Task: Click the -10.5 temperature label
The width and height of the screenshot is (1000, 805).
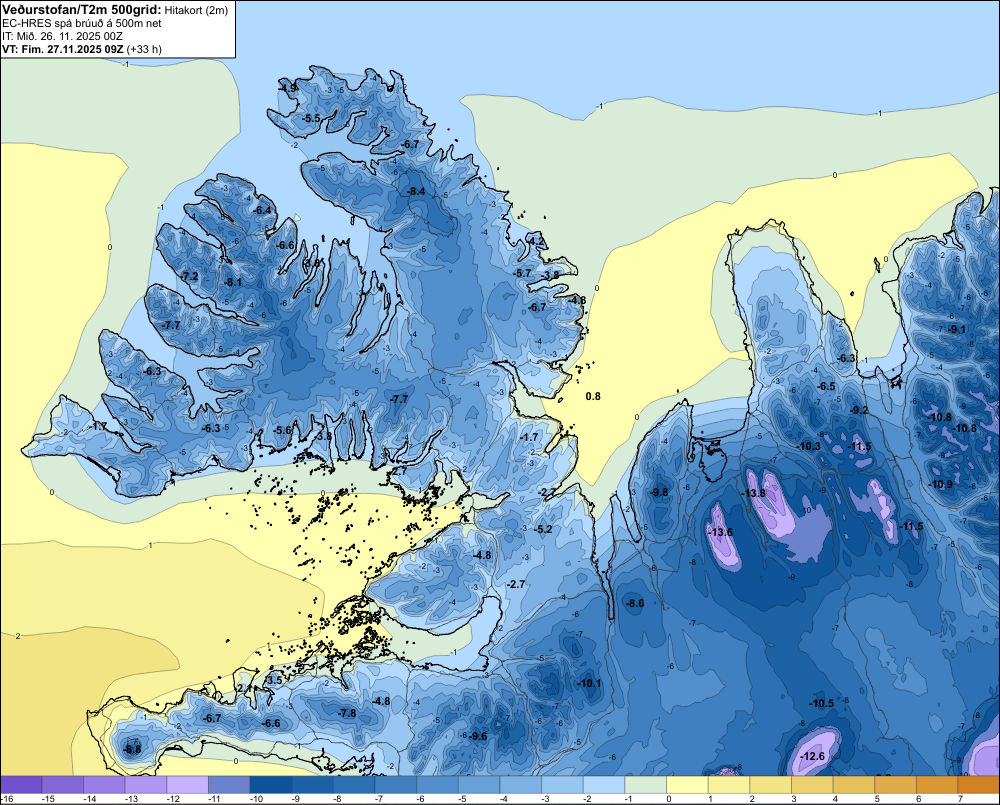Action: tap(821, 704)
